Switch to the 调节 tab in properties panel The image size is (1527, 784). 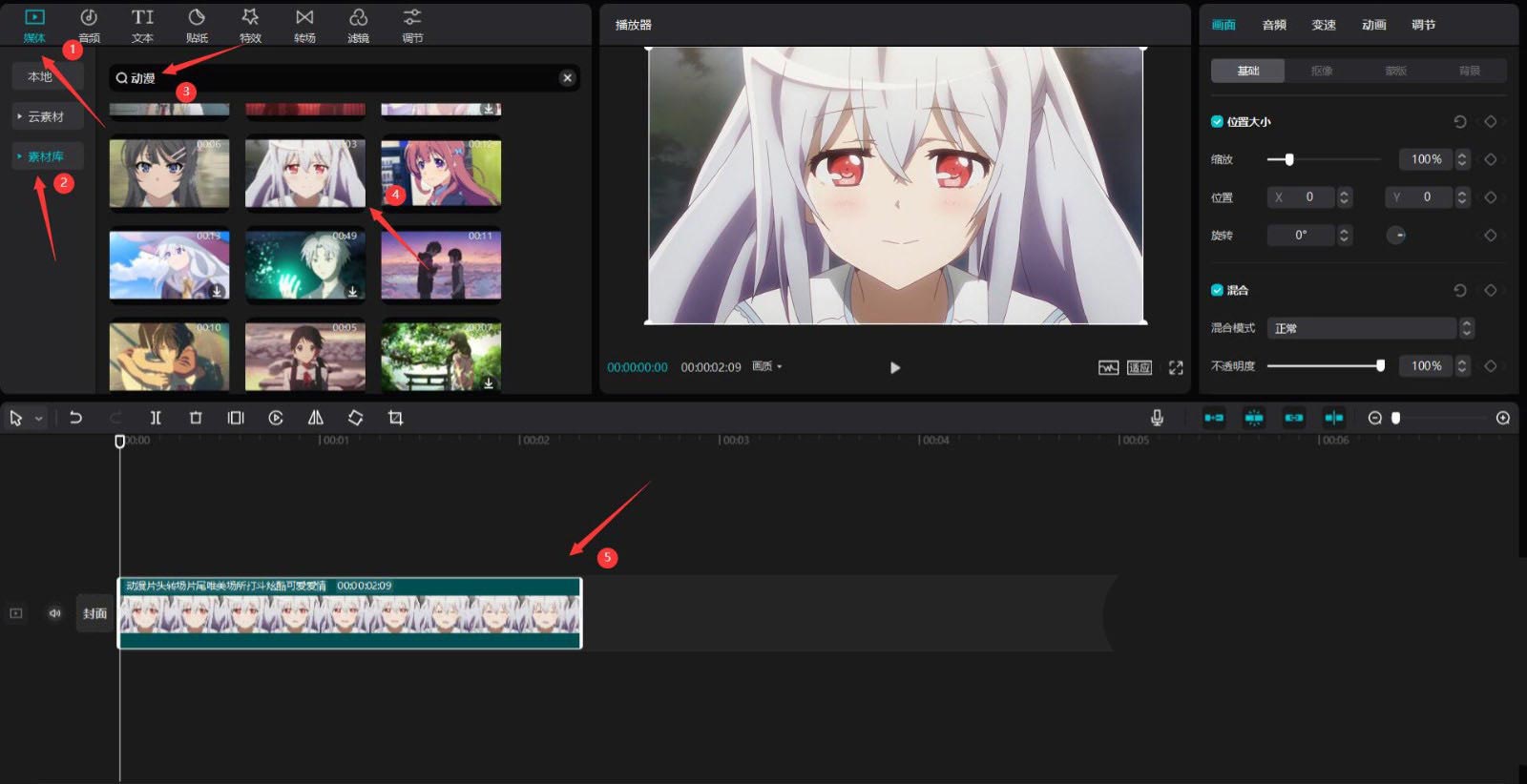[x=1424, y=25]
